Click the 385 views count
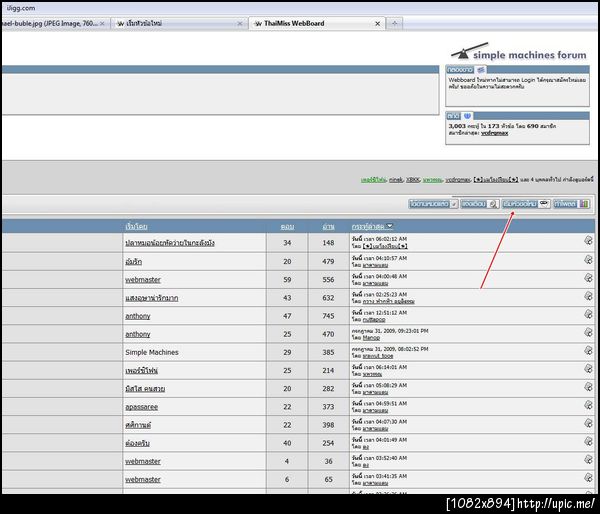This screenshot has width=600, height=514. pyautogui.click(x=328, y=352)
